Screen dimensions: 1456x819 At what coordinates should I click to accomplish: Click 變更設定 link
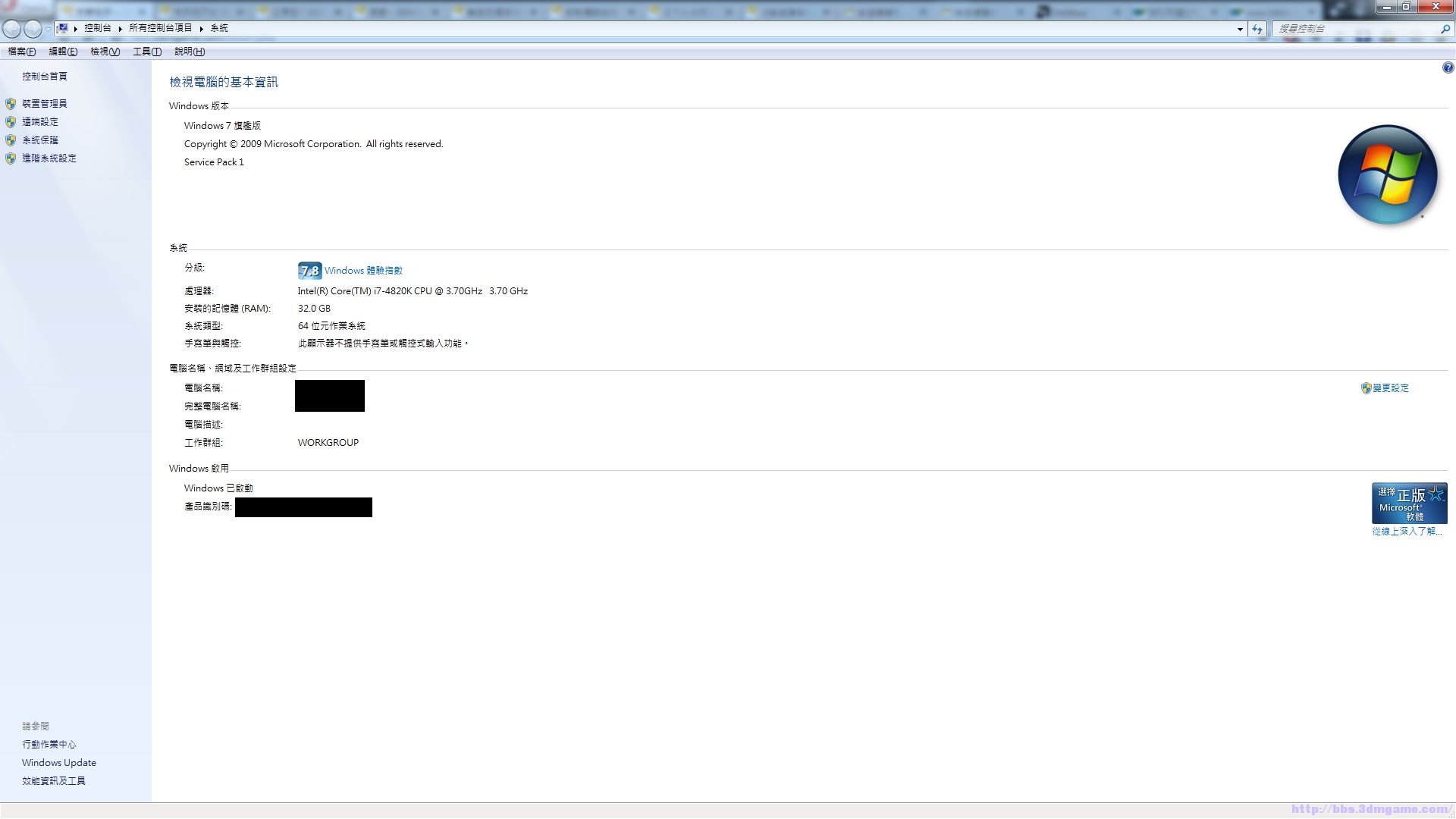[1391, 388]
